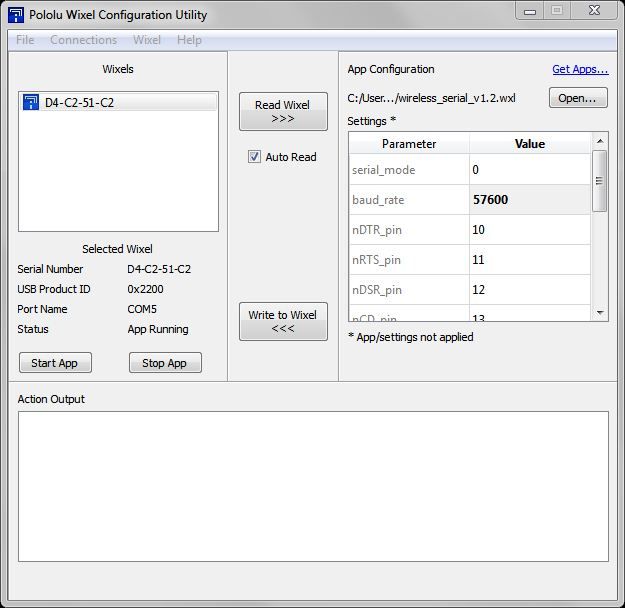Click the App Running status value
Image resolution: width=625 pixels, height=608 pixels.
pos(158,329)
